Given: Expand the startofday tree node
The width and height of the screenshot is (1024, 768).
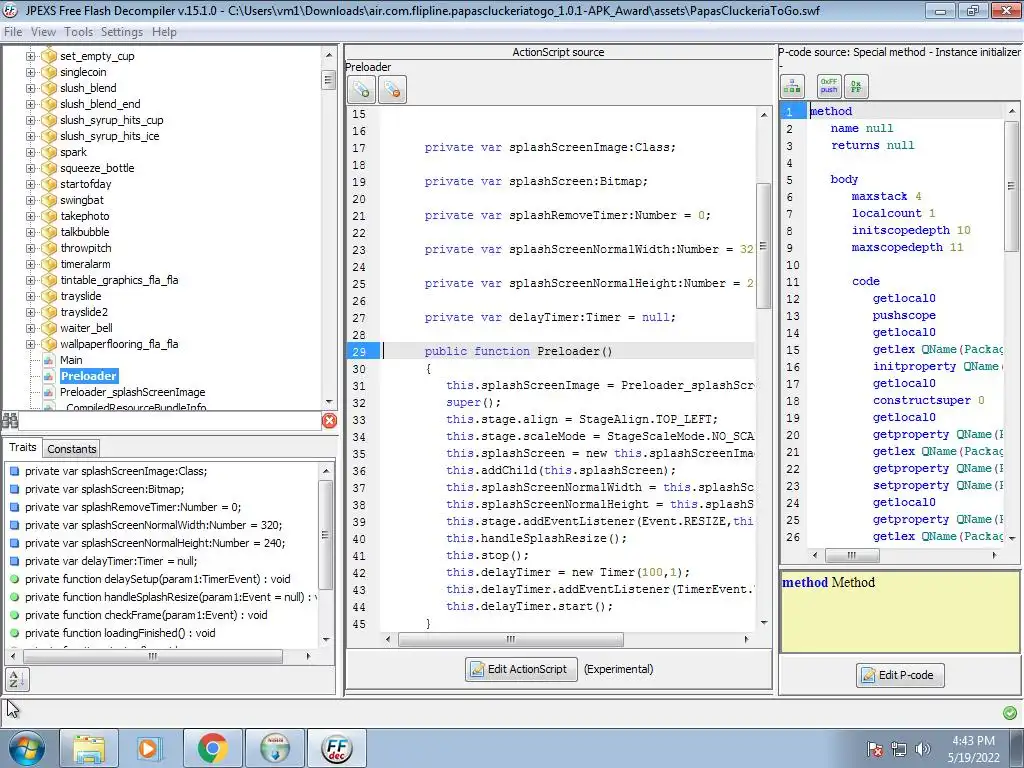Looking at the screenshot, I should 31,184.
